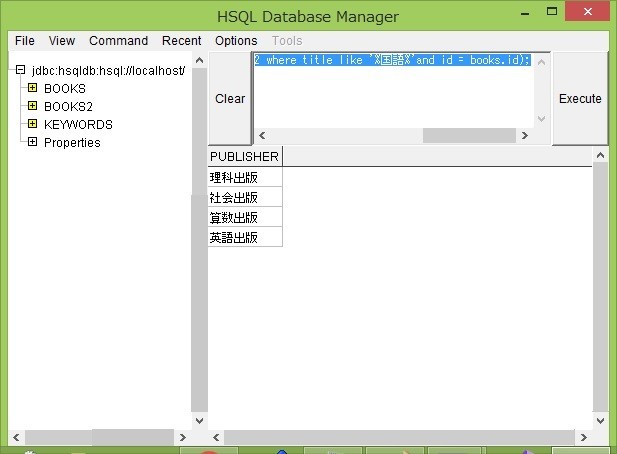Close the HSQL Database Manager window
The image size is (617, 454).
587,11
